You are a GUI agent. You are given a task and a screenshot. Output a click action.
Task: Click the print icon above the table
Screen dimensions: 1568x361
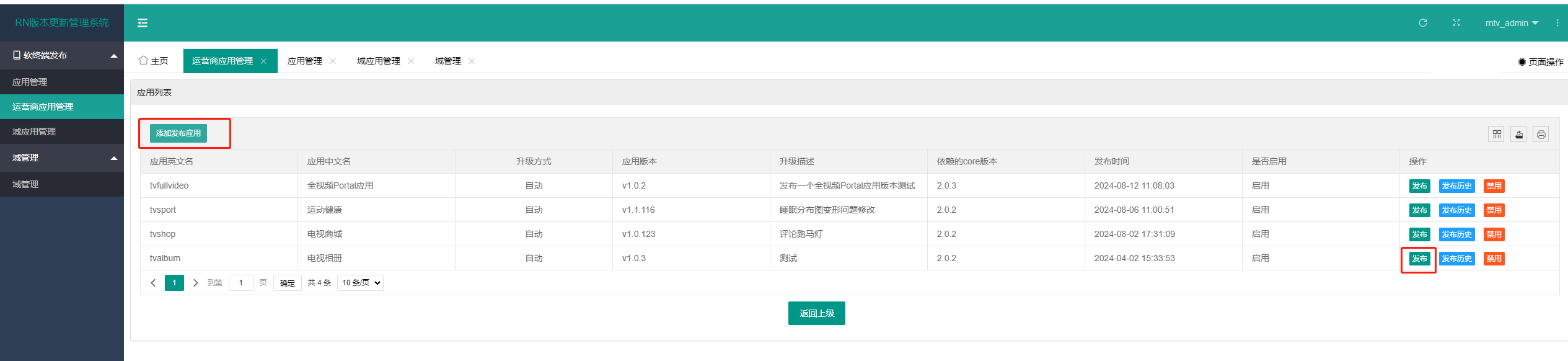point(1541,134)
